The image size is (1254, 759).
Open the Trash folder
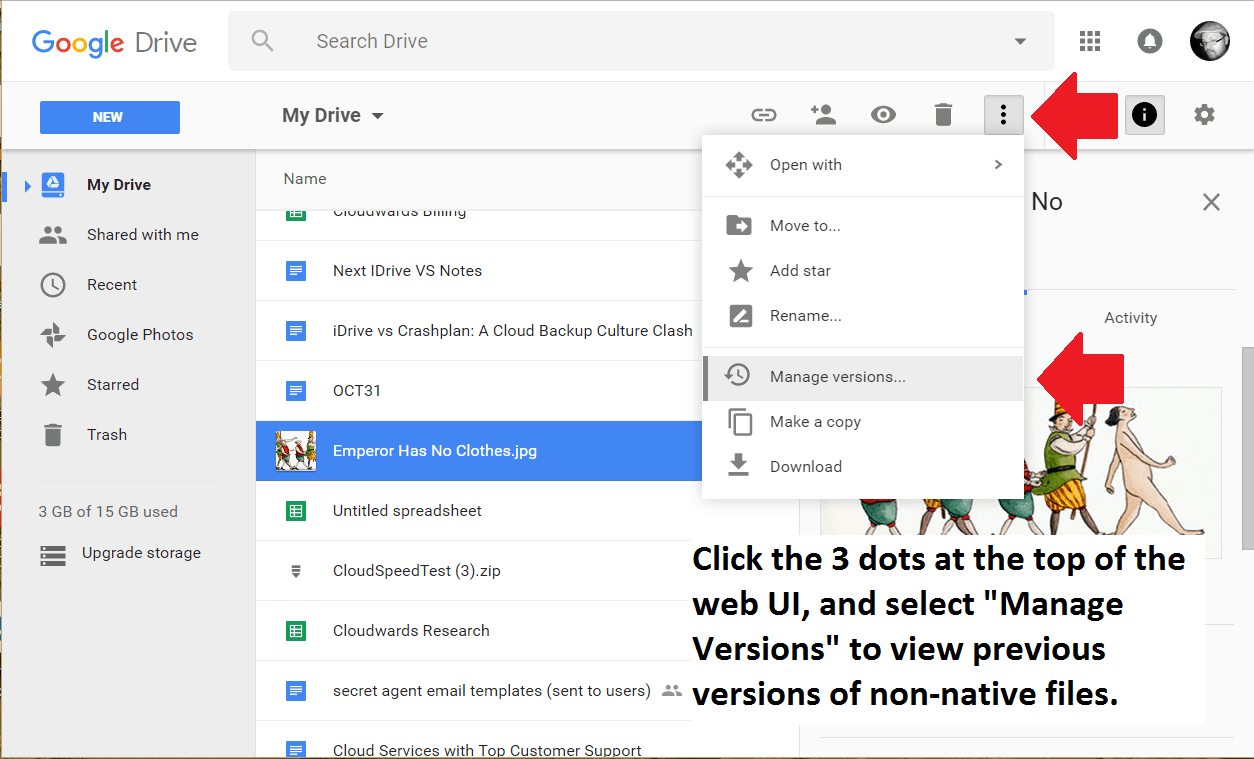click(x=107, y=435)
